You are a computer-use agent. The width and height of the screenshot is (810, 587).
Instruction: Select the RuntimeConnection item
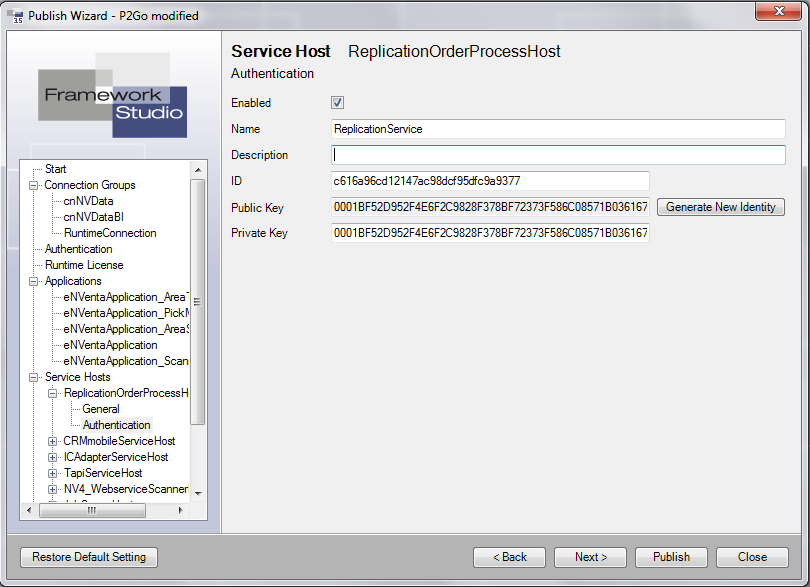point(110,233)
